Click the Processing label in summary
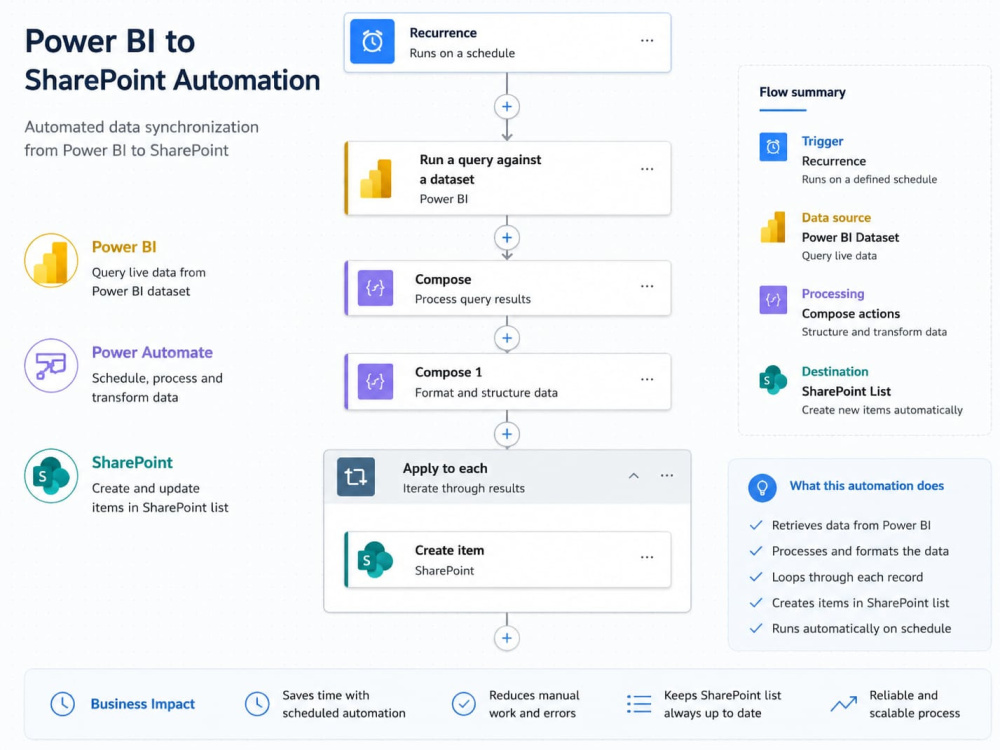Viewport: 1000px width, 750px height. click(x=833, y=294)
